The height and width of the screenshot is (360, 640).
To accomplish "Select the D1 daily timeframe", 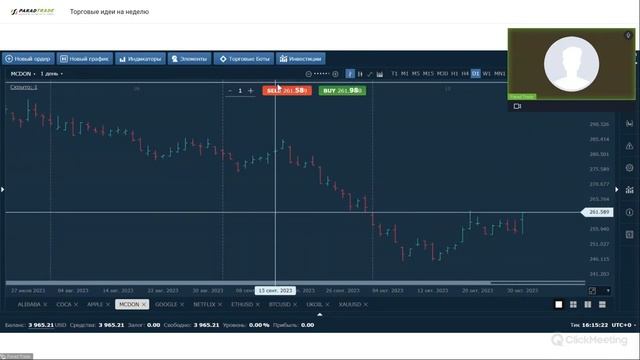I will pos(476,74).
